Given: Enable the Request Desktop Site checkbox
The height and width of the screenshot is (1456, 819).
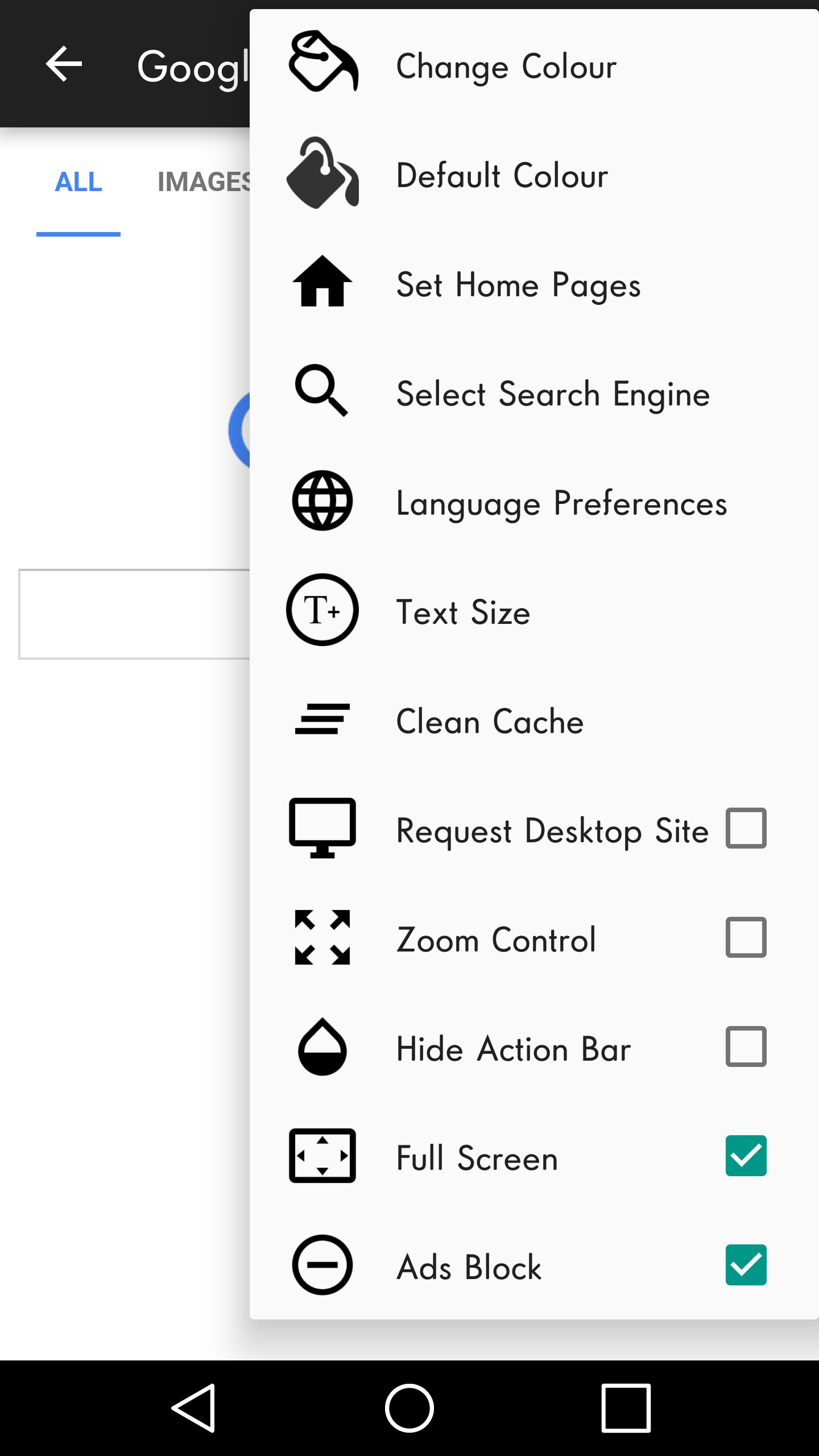Looking at the screenshot, I should 746,828.
